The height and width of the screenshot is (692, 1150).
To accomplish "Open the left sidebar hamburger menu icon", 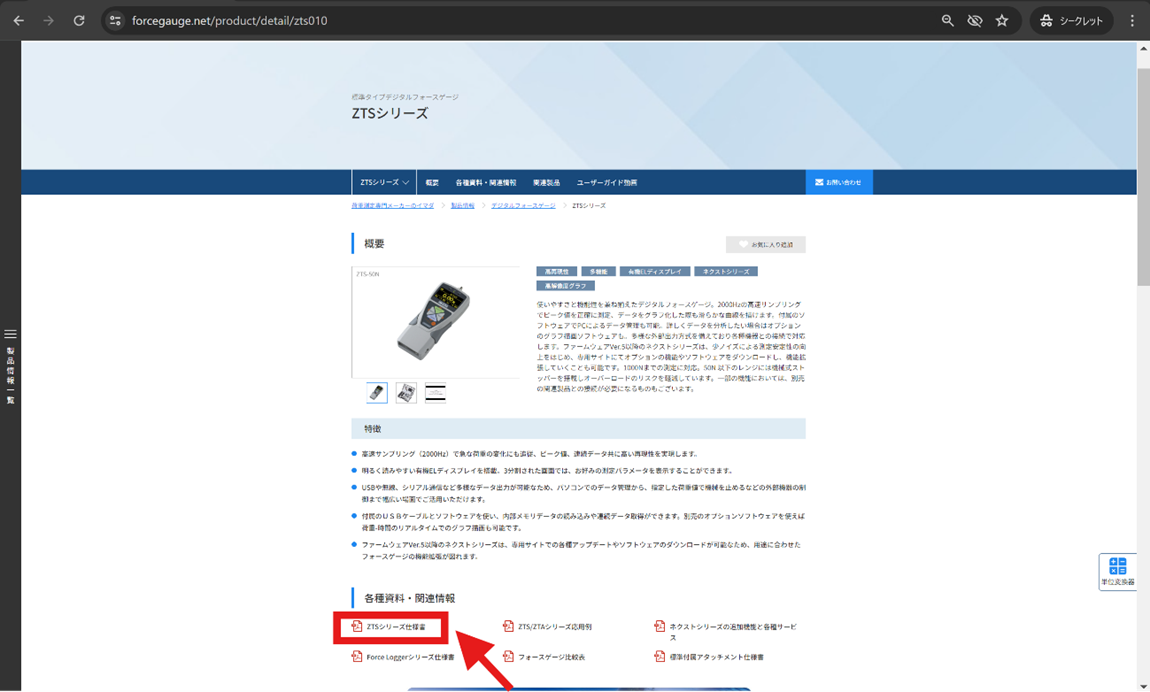I will pos(10,334).
